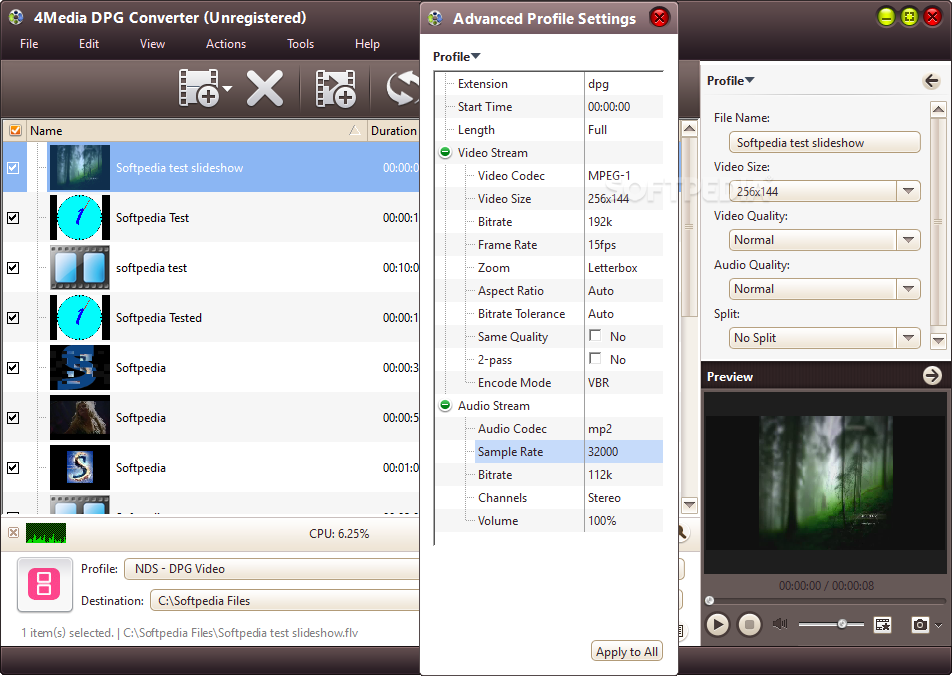Collapse the Video Stream green minus icon
The image size is (952, 676).
pyautogui.click(x=445, y=152)
